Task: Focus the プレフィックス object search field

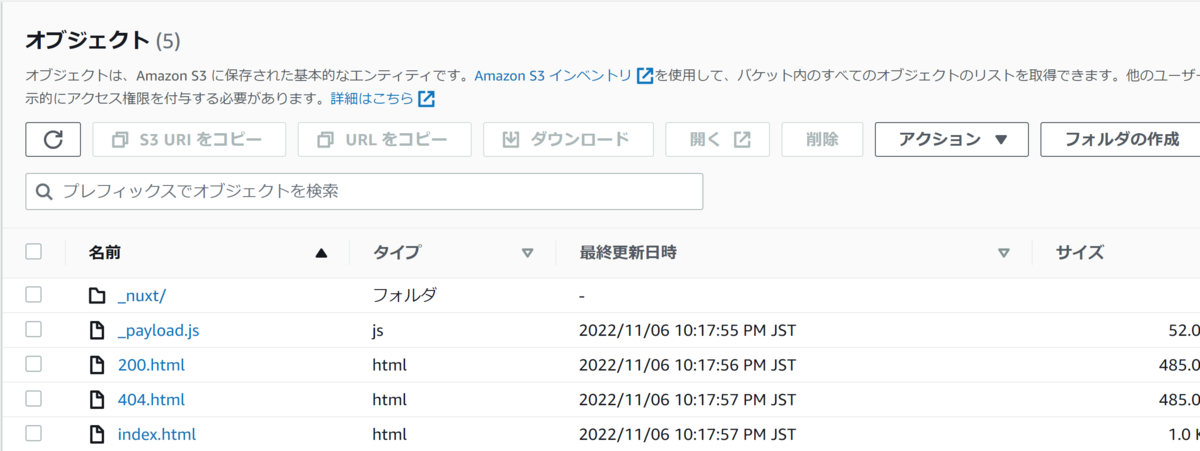Action: click(364, 191)
